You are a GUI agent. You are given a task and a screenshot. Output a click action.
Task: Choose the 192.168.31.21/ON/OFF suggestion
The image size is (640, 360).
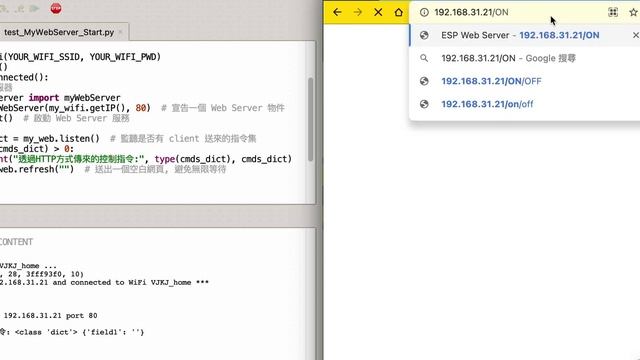click(524, 81)
